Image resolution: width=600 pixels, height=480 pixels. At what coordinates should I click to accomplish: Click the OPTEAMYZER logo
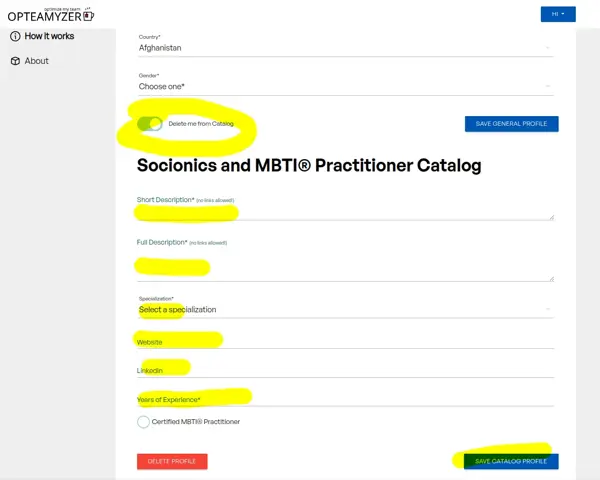[x=51, y=15]
